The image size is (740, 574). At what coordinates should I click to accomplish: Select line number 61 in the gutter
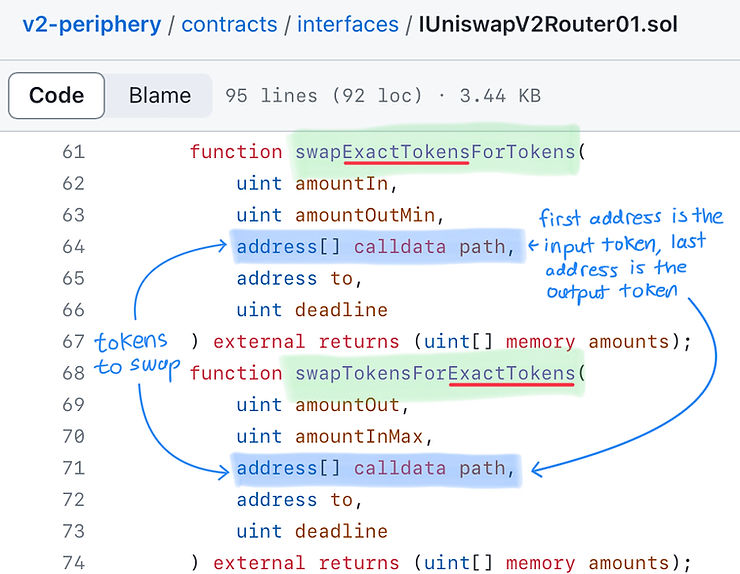tap(73, 152)
